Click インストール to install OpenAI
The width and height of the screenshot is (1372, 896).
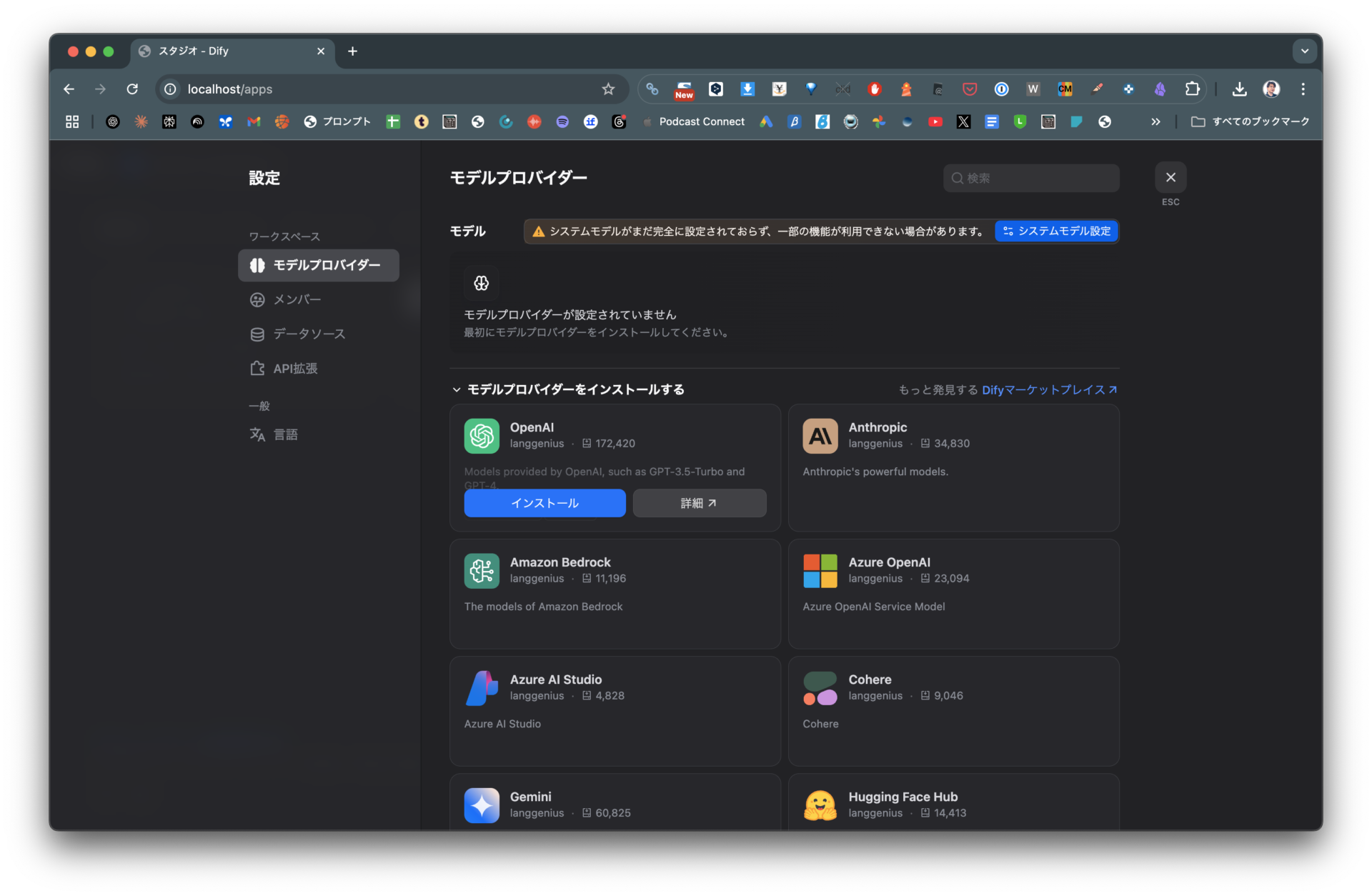[544, 502]
